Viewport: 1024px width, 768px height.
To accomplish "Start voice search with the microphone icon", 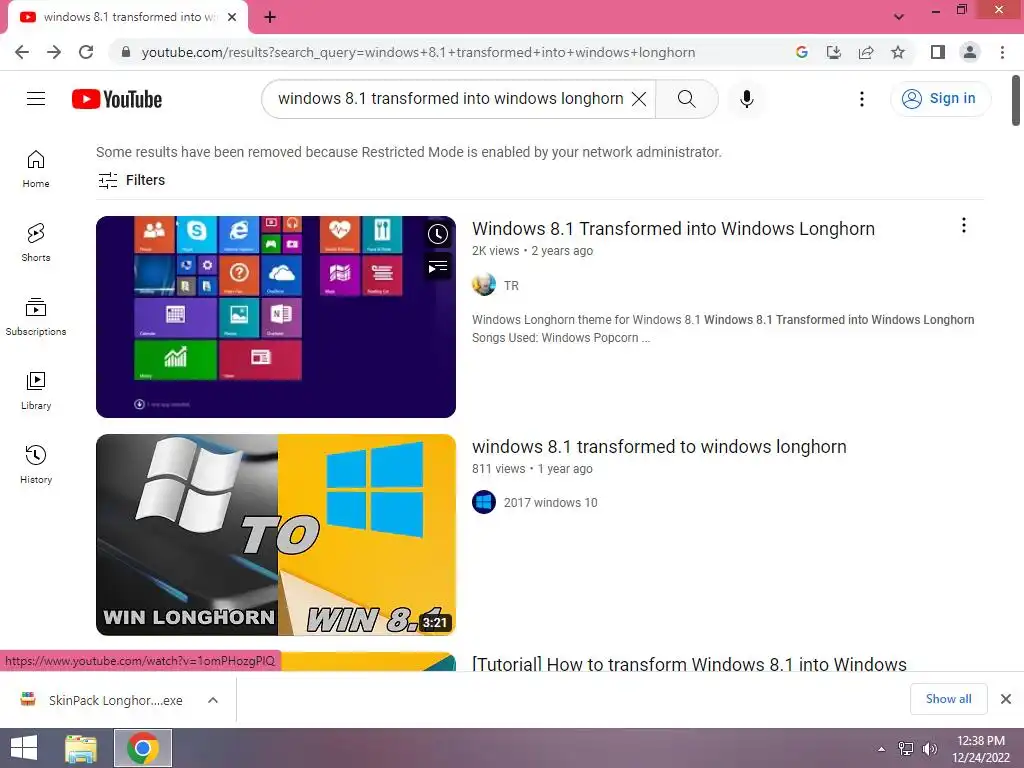I will (746, 99).
